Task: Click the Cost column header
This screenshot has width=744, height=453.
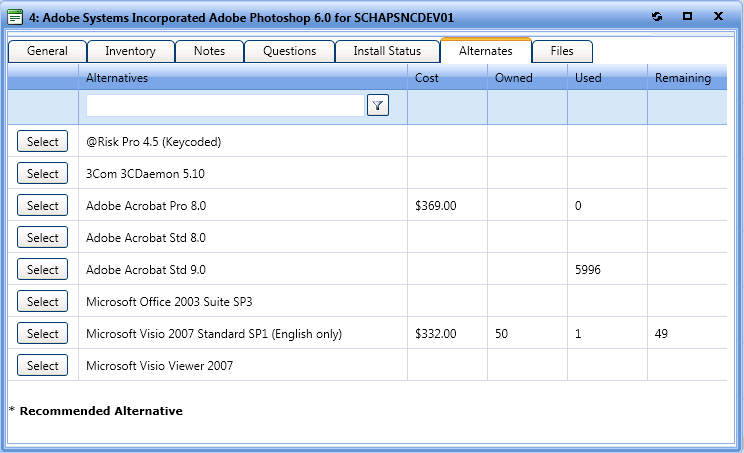Action: pos(447,77)
